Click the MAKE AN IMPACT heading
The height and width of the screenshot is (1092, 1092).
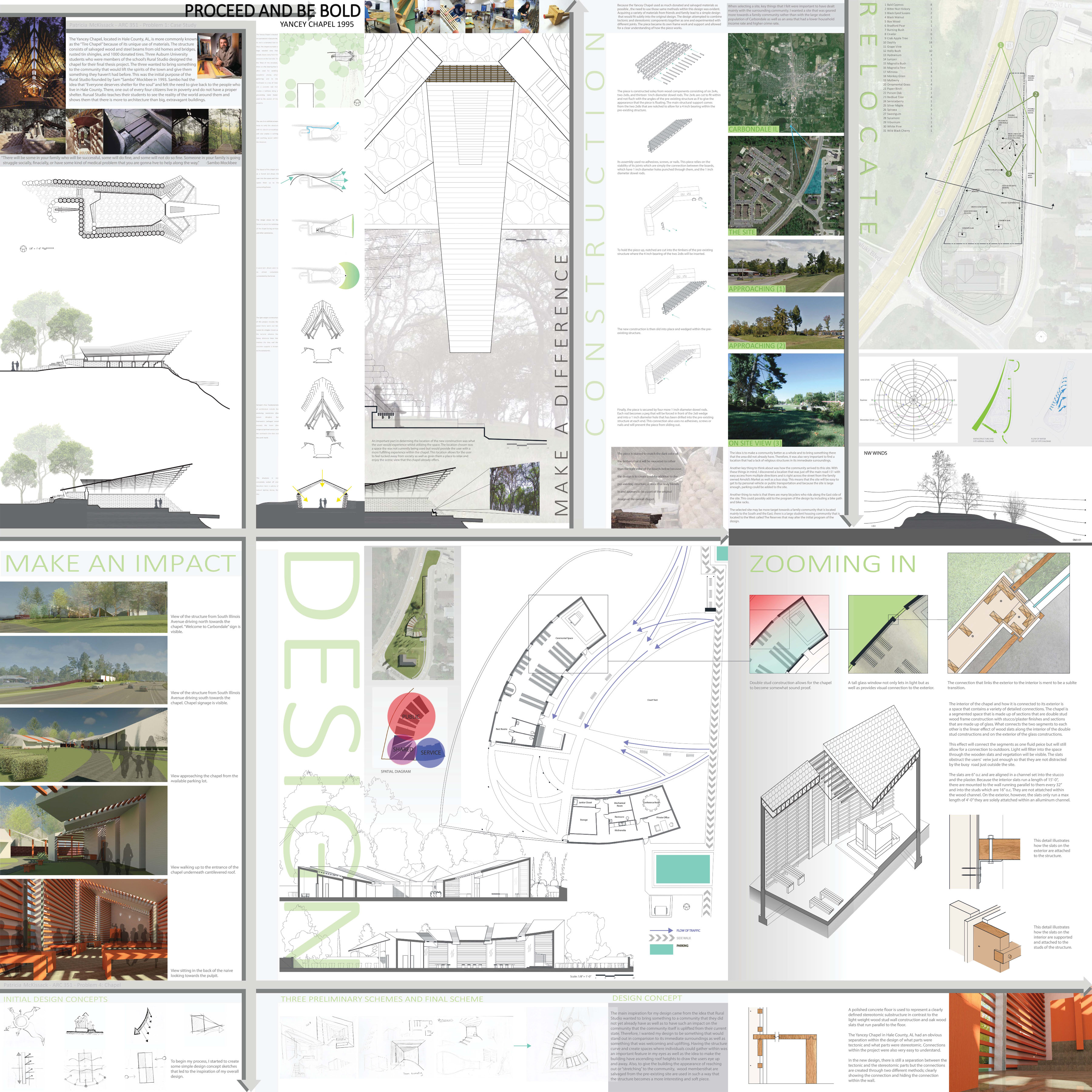(120, 564)
